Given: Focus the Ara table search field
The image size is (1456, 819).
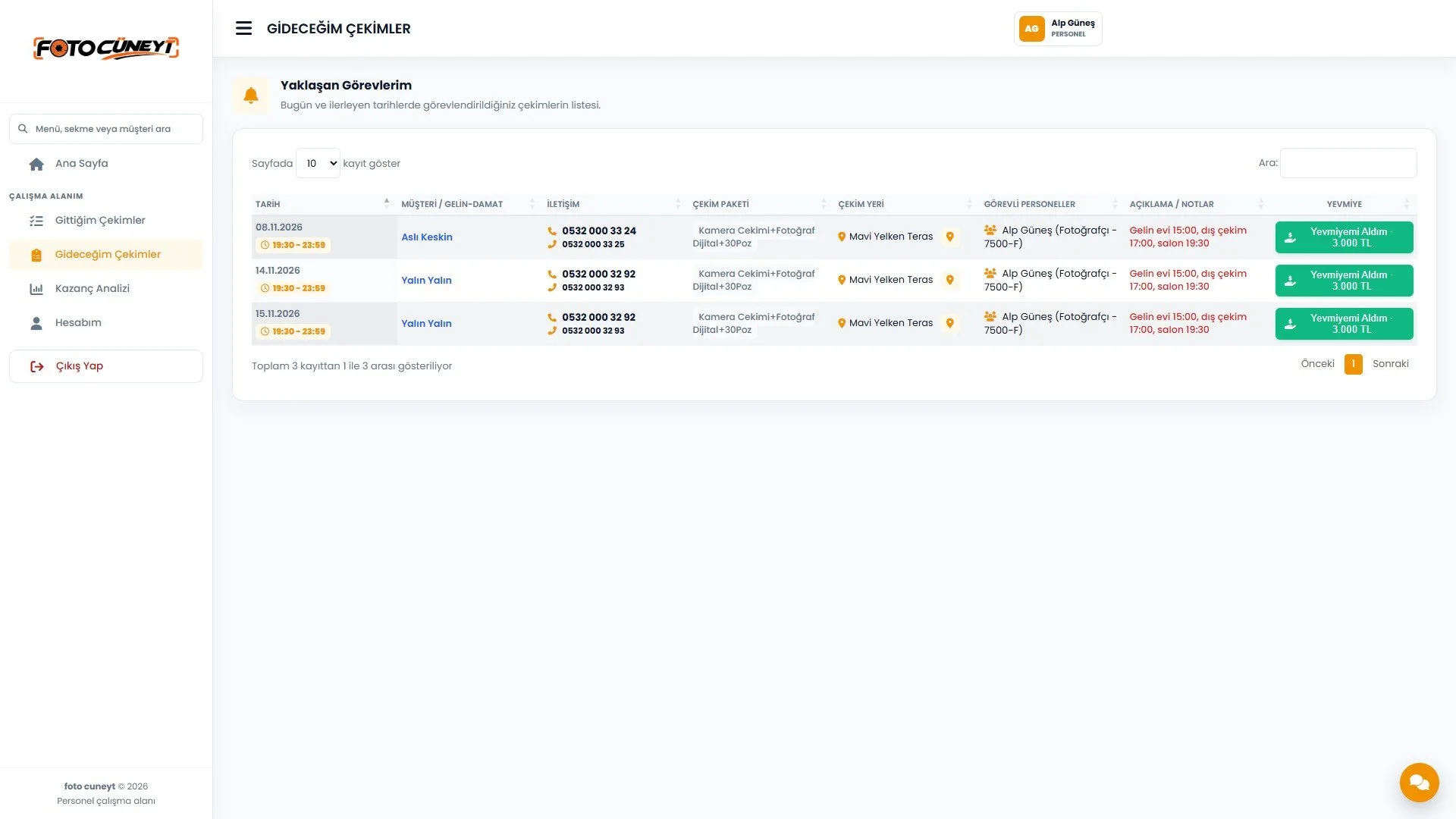Looking at the screenshot, I should pyautogui.click(x=1348, y=163).
